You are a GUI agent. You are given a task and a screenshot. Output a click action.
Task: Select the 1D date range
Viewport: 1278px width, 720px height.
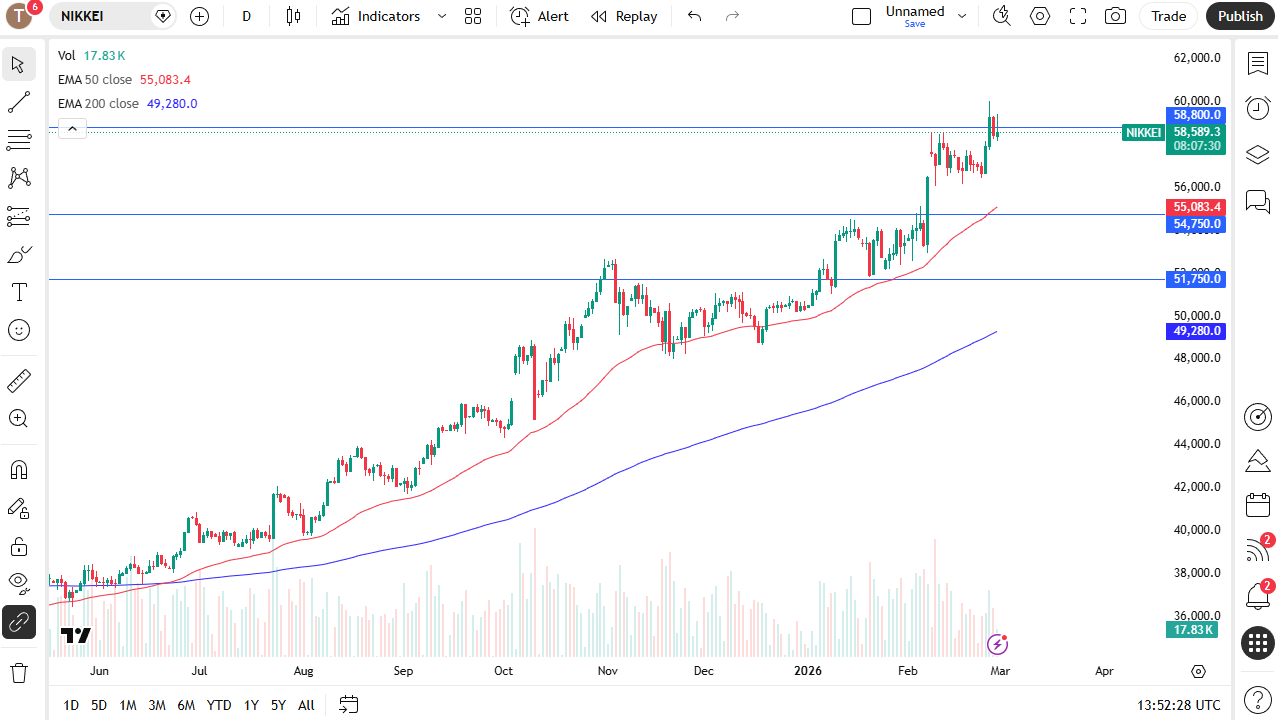pyautogui.click(x=71, y=705)
